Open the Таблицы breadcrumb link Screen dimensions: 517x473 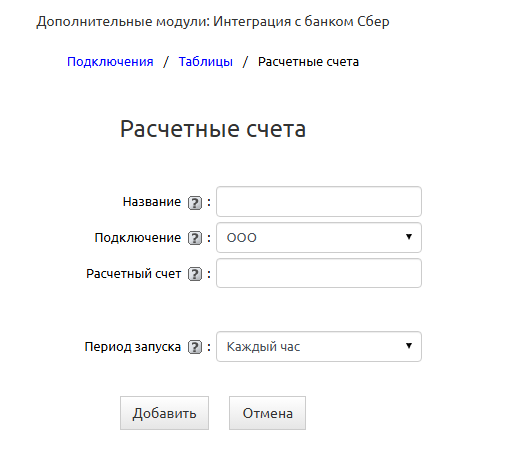tap(206, 62)
